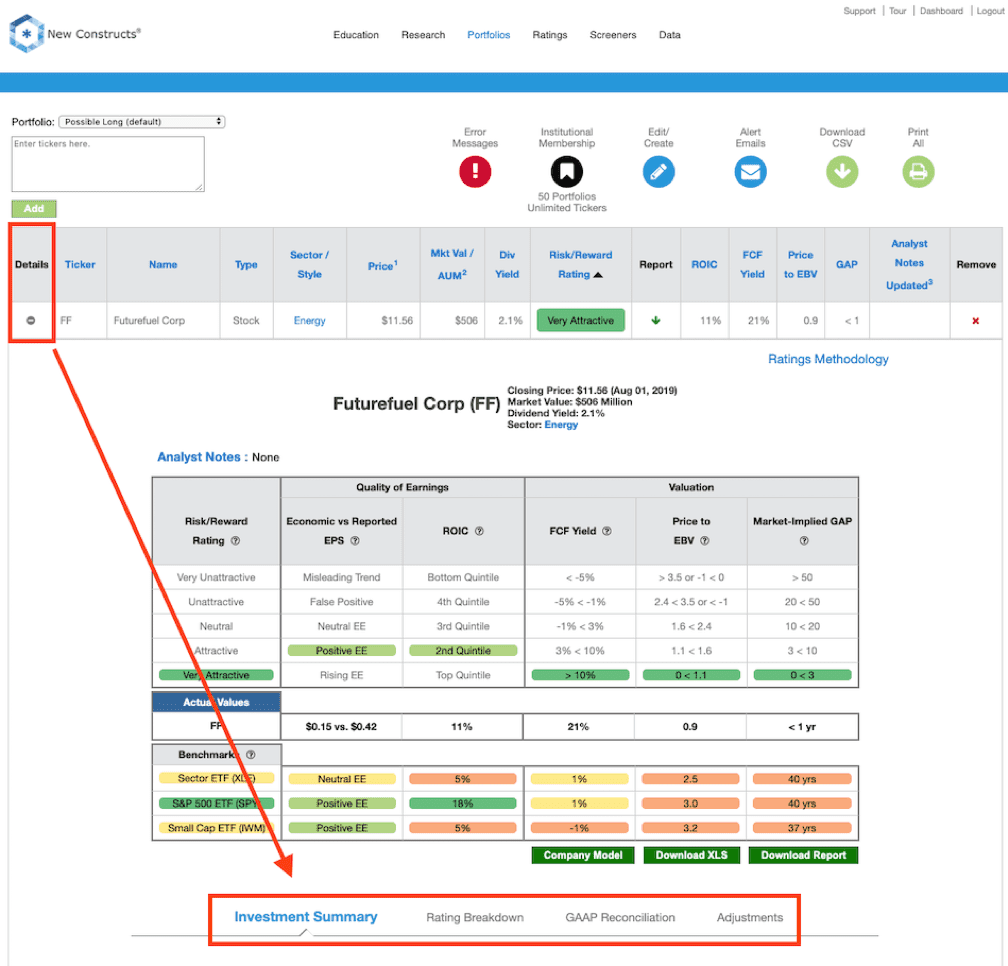Screen dimensions: 1008x966
Task: Open the Data menu
Action: [669, 35]
